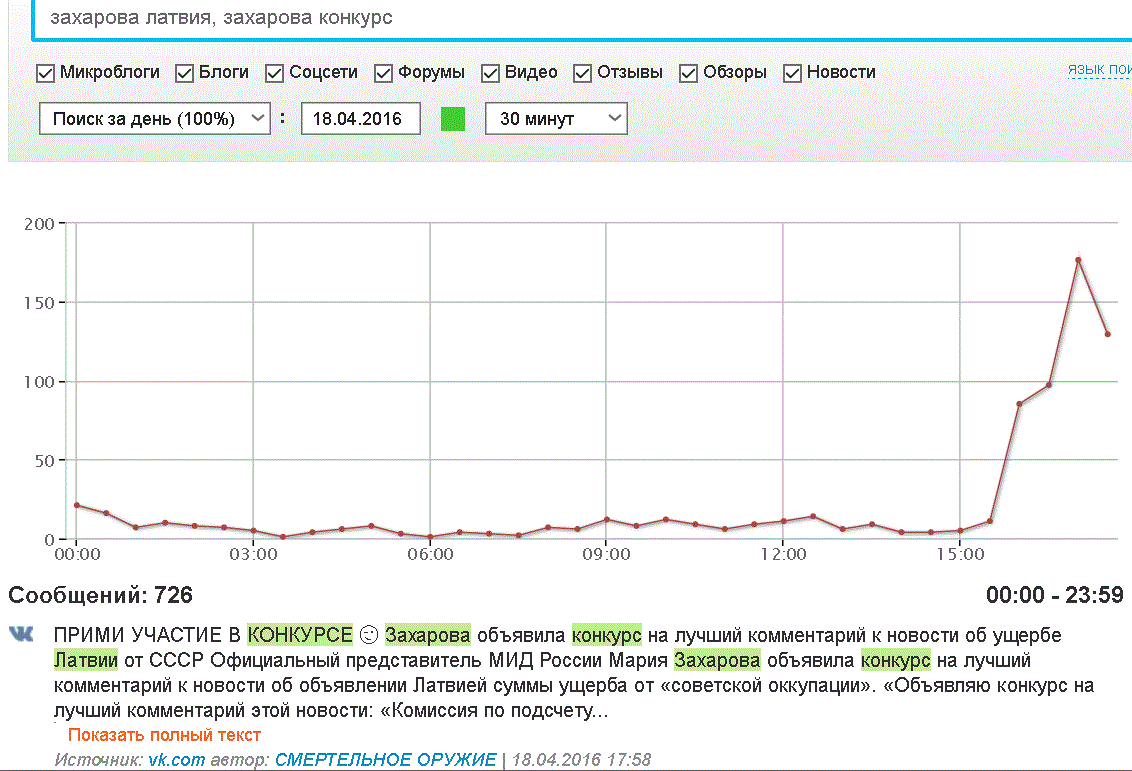Toggle the Видео checkbox
The height and width of the screenshot is (771, 1132).
(490, 73)
